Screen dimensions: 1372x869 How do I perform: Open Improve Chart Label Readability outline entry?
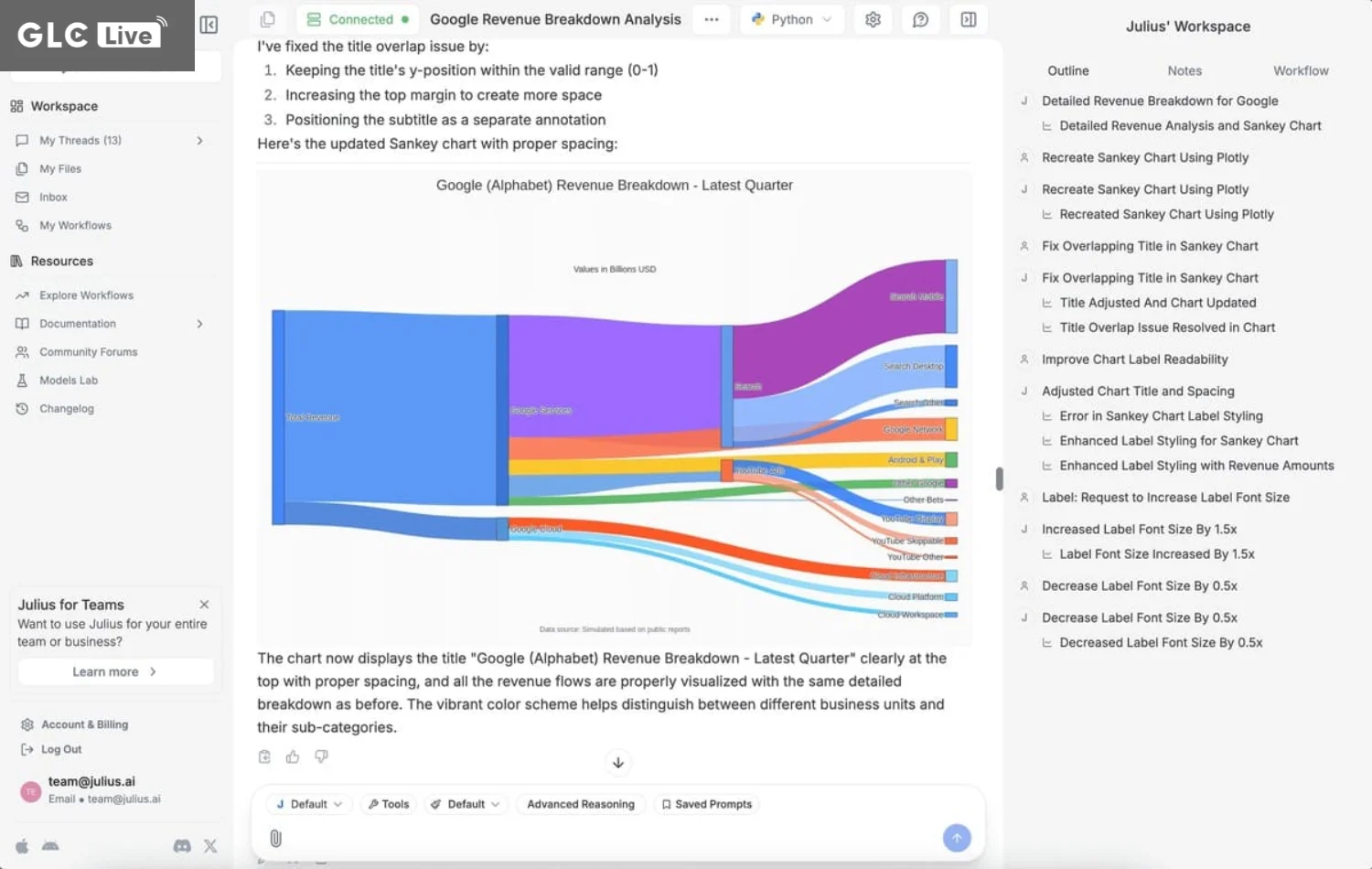tap(1134, 359)
